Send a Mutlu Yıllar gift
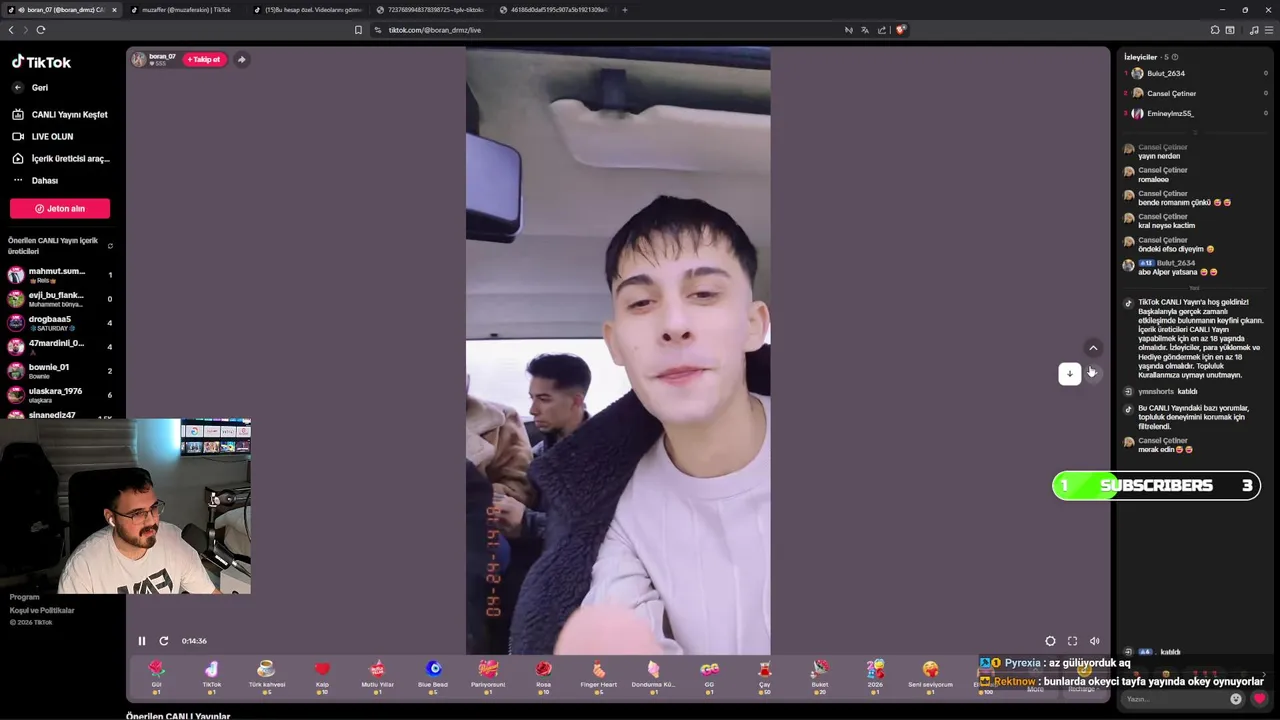Viewport: 1280px width, 720px height. coord(377,676)
